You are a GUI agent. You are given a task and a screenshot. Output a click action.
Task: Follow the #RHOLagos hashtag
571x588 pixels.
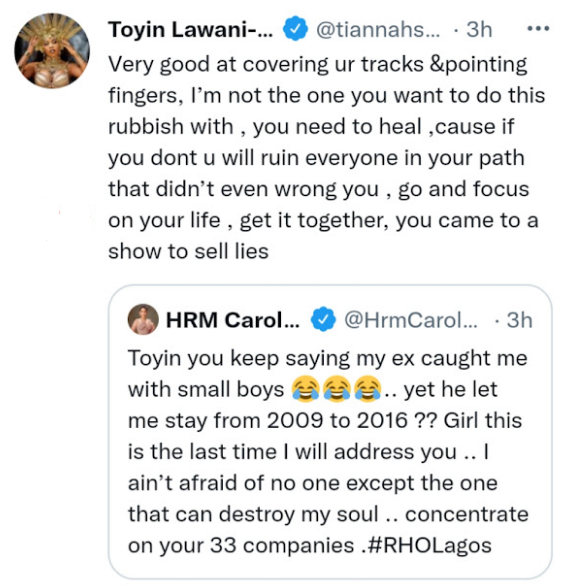click(x=430, y=545)
